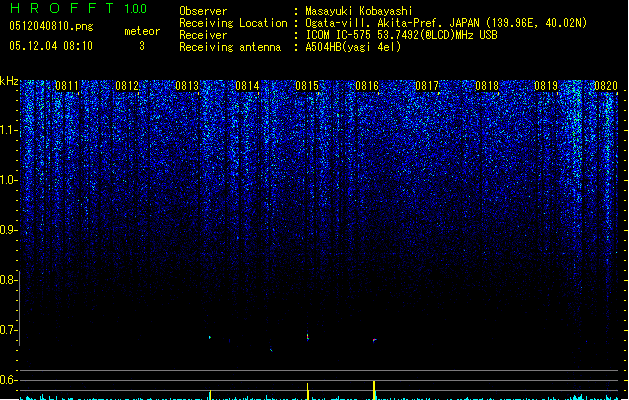Click the date stamp 05.12.04 08:10
The height and width of the screenshot is (400, 629).
click(51, 46)
